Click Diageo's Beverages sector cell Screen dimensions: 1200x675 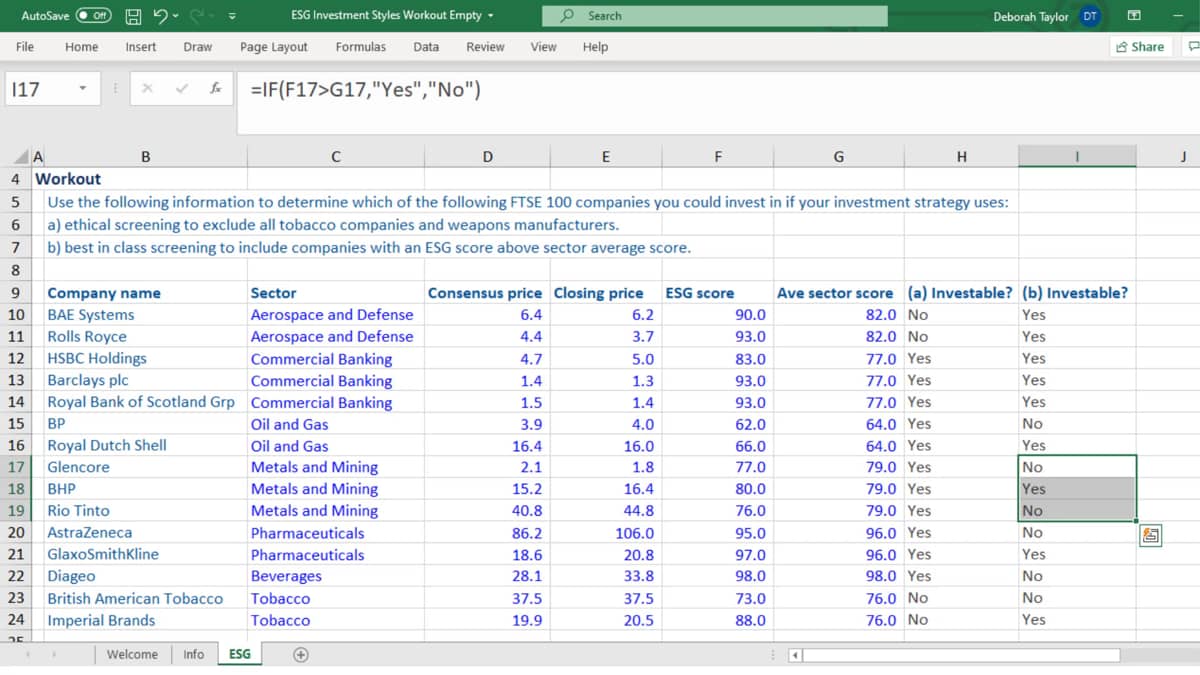pos(335,576)
